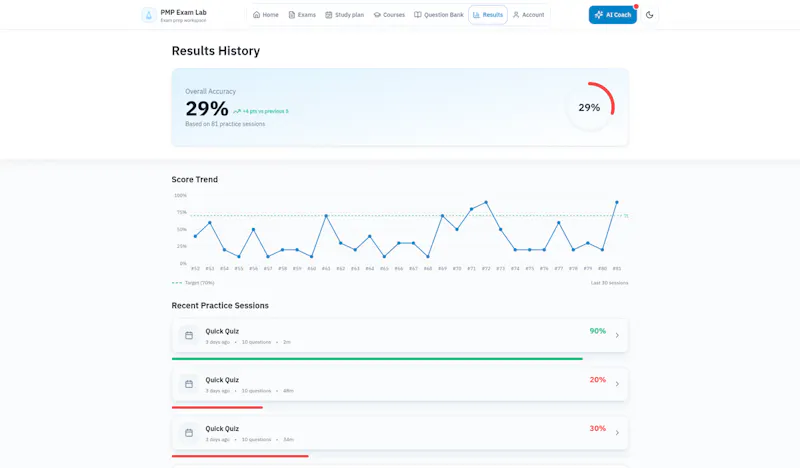Click the Overall Accuracy label
Screen dimensions: 800x468
click(x=210, y=91)
